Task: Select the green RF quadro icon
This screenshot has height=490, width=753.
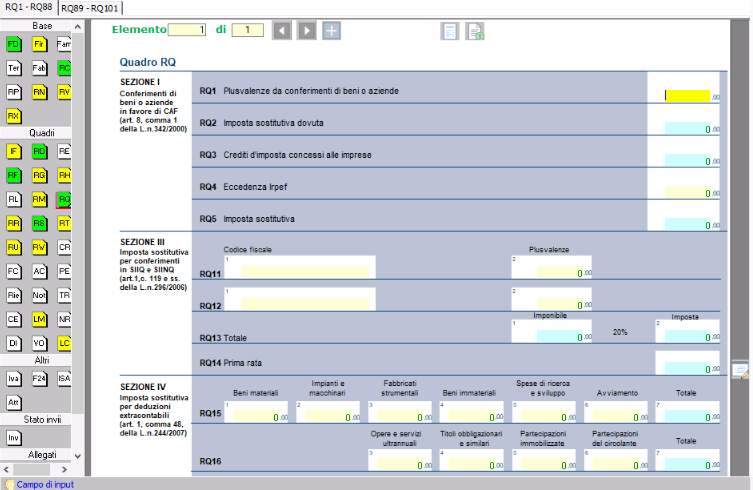Action: (13, 175)
